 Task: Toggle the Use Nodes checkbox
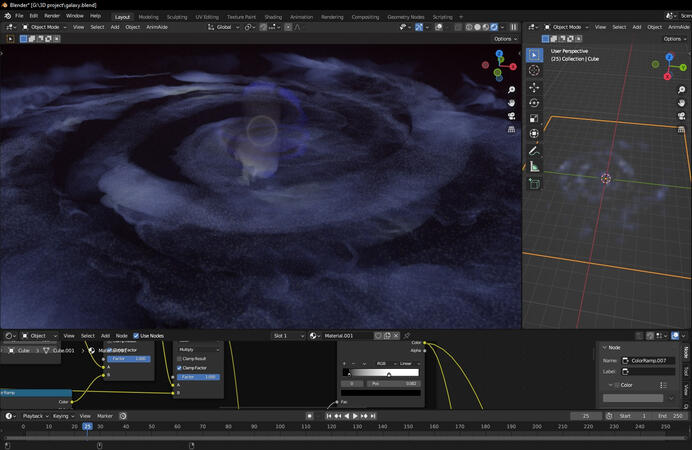coord(137,336)
